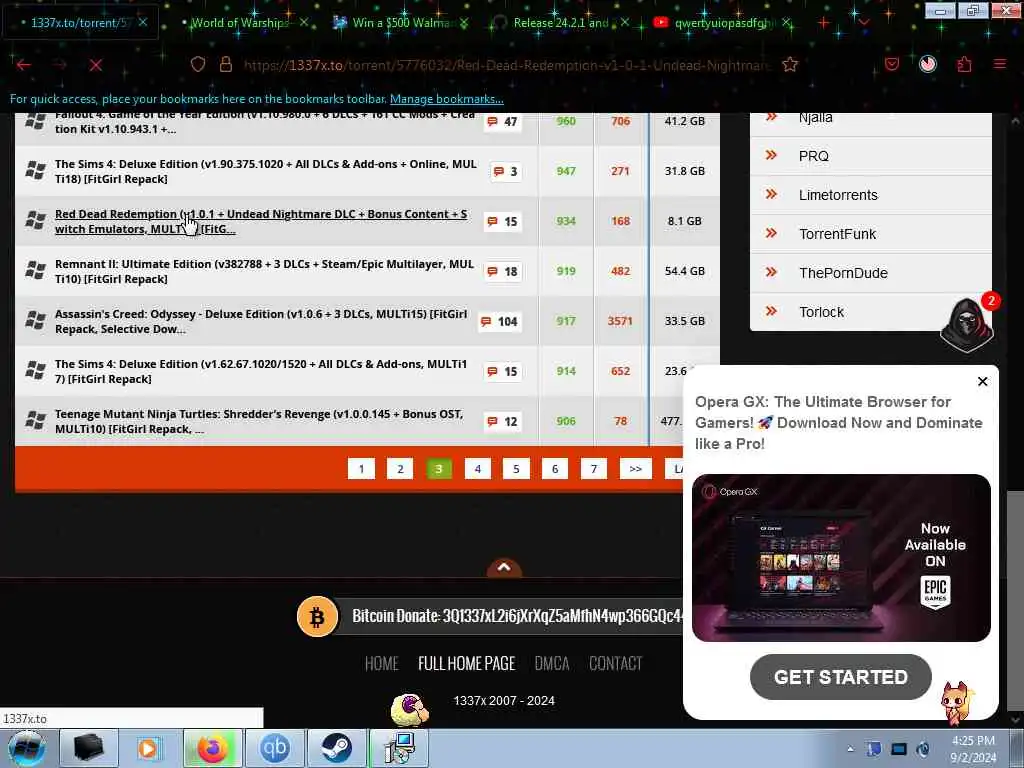Click comments icon with 47 count

coord(502,121)
